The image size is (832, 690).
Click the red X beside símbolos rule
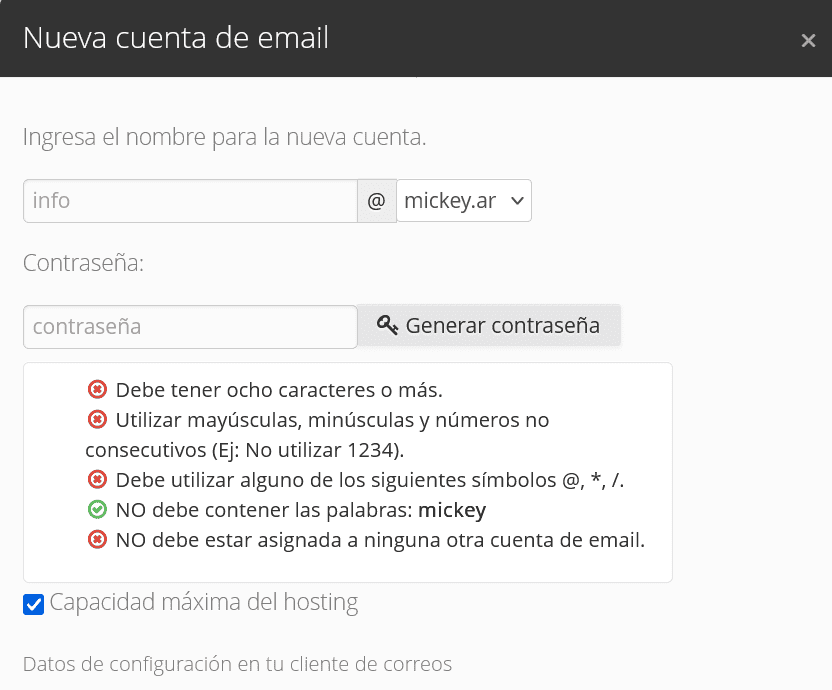pyautogui.click(x=97, y=480)
